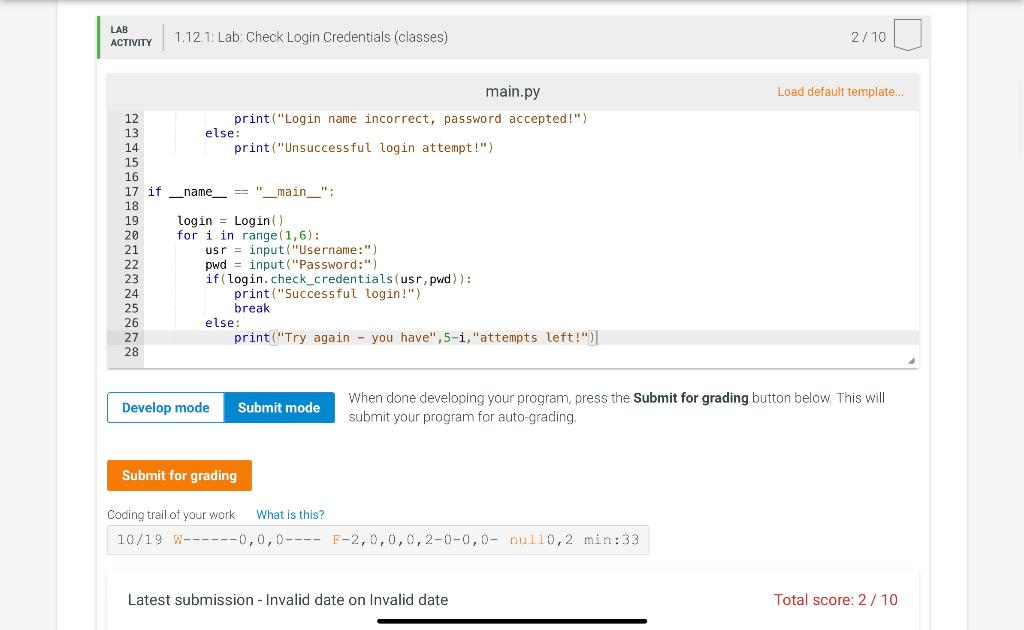Click the break statement on line 25
The width and height of the screenshot is (1024, 630).
pyautogui.click(x=251, y=308)
